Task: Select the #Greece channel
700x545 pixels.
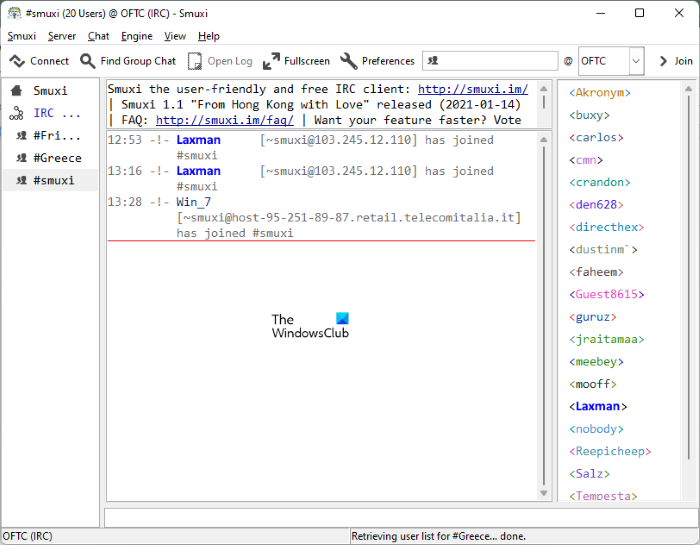Action: coord(50,158)
